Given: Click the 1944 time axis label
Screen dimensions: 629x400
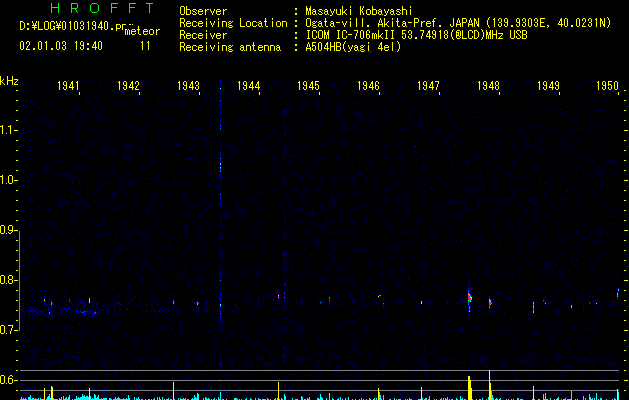Looking at the screenshot, I should tap(248, 86).
